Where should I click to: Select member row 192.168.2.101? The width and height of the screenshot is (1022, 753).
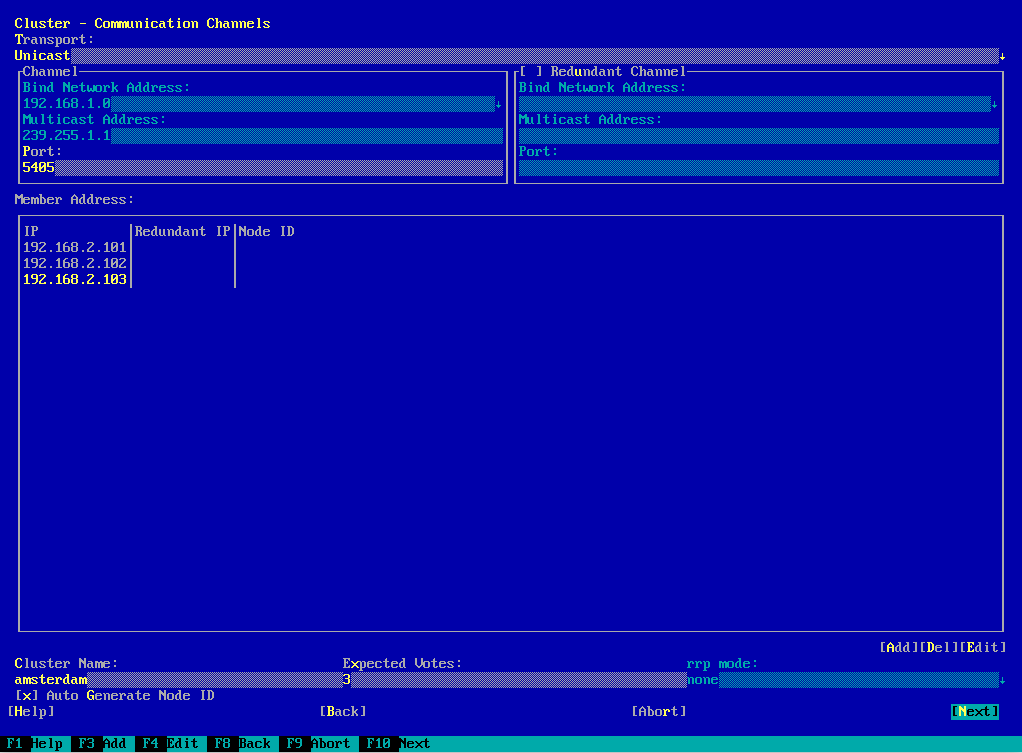[75, 247]
